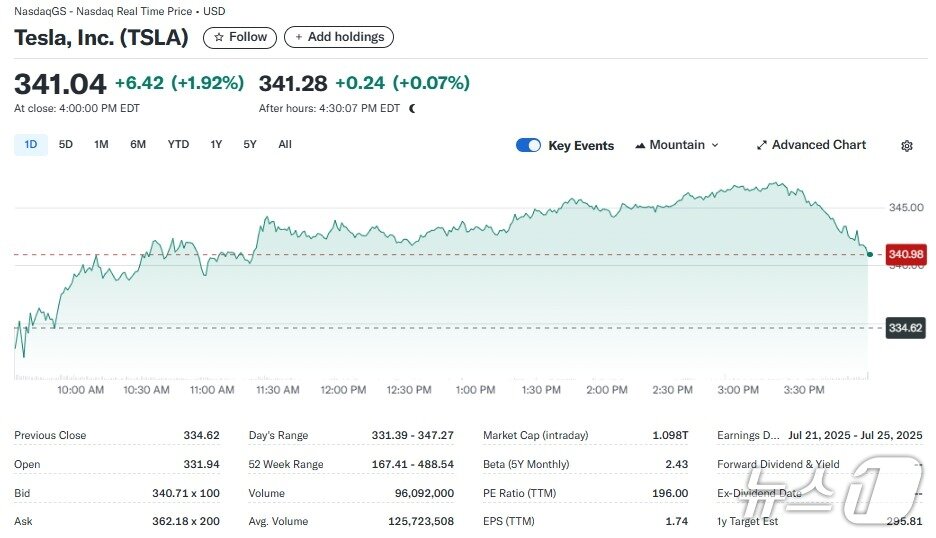Screen dimensions: 936x538
Task: Click the Forward Dividend & Yield label
Action: (778, 464)
